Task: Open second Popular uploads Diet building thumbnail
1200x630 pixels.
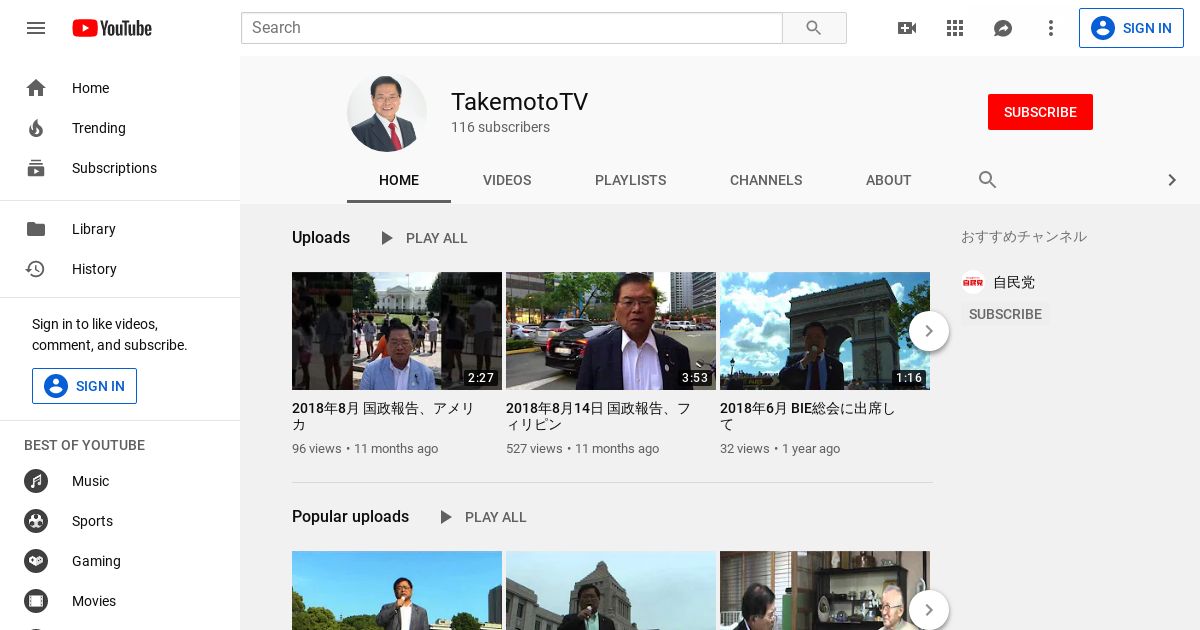Action: point(611,590)
